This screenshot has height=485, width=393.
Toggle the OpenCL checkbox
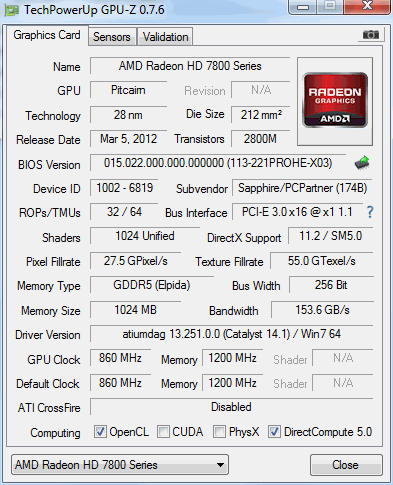coord(100,432)
